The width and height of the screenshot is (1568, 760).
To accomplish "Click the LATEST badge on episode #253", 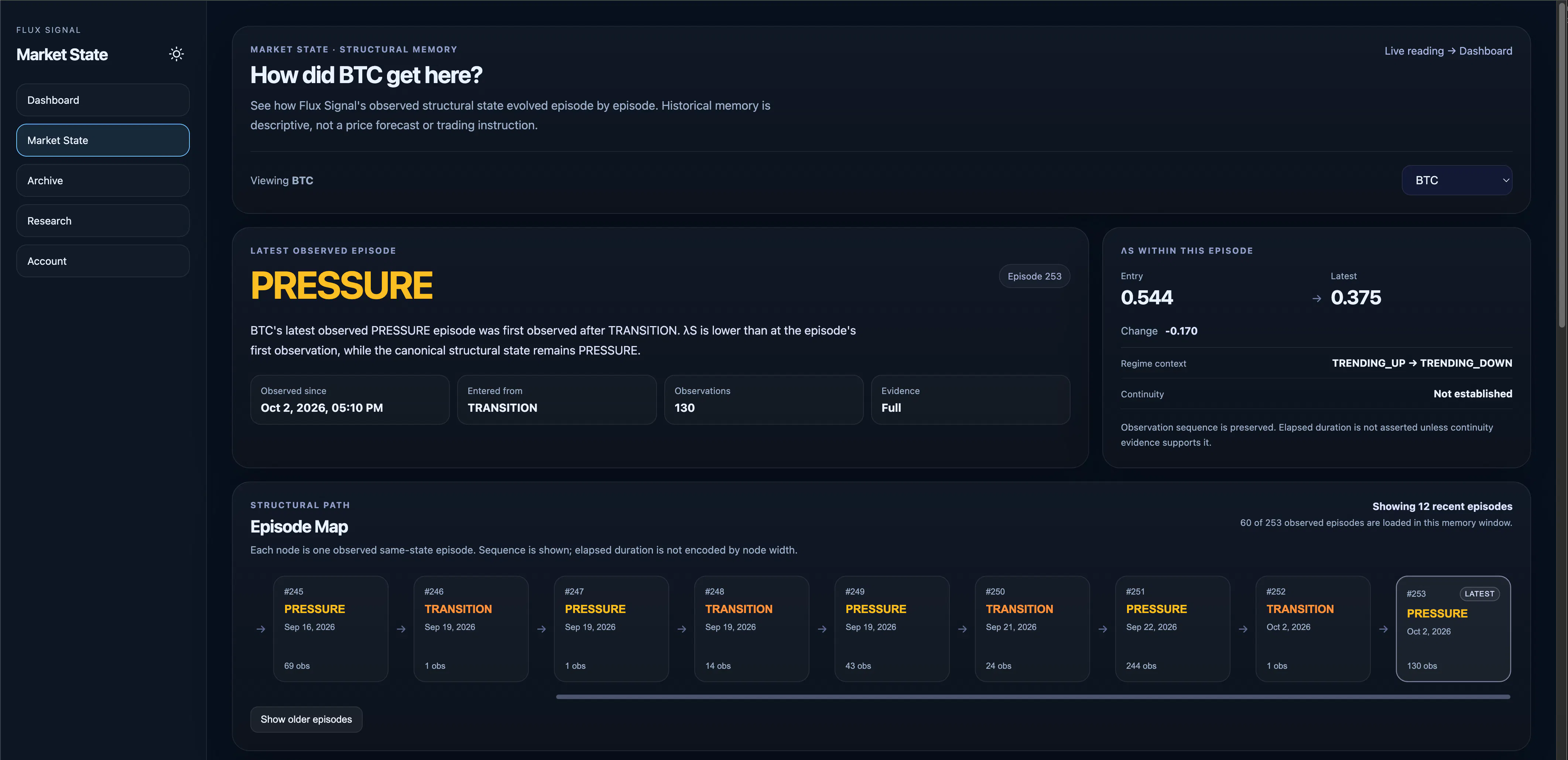I will tap(1479, 593).
